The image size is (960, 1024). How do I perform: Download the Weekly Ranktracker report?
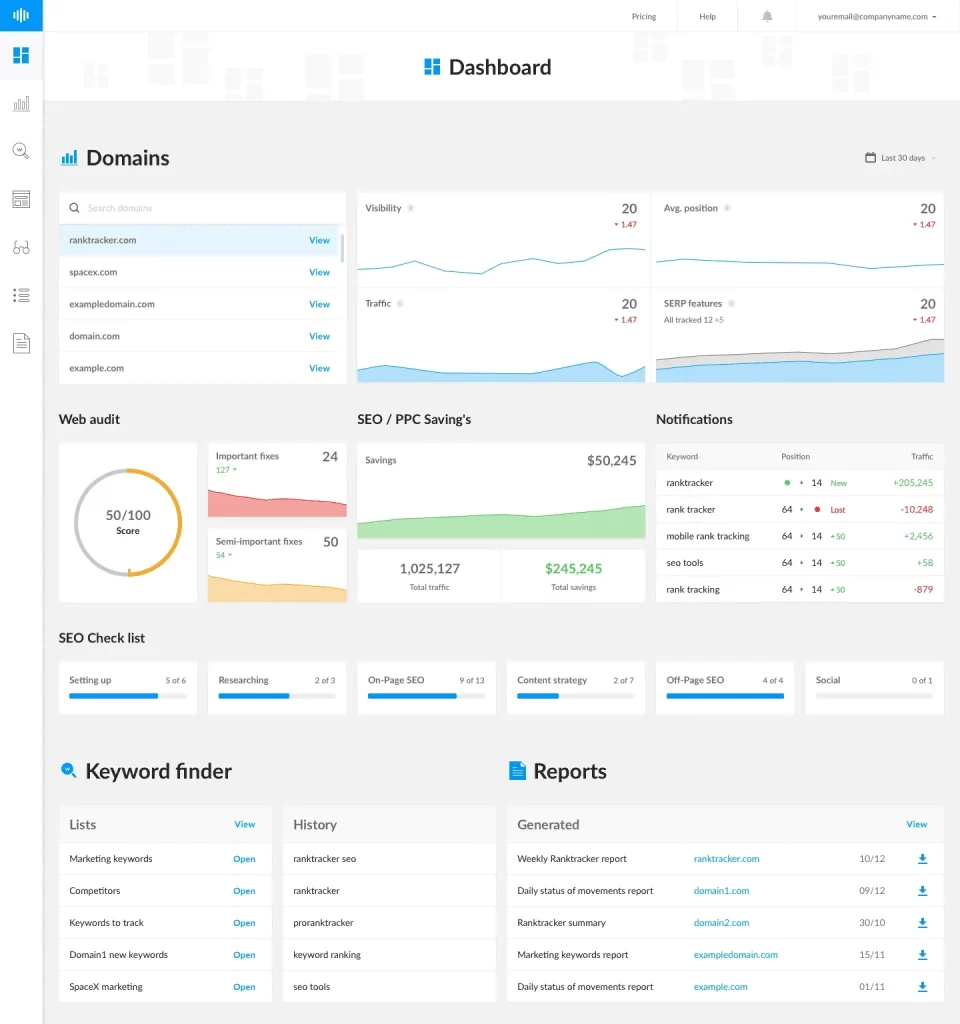(x=922, y=858)
